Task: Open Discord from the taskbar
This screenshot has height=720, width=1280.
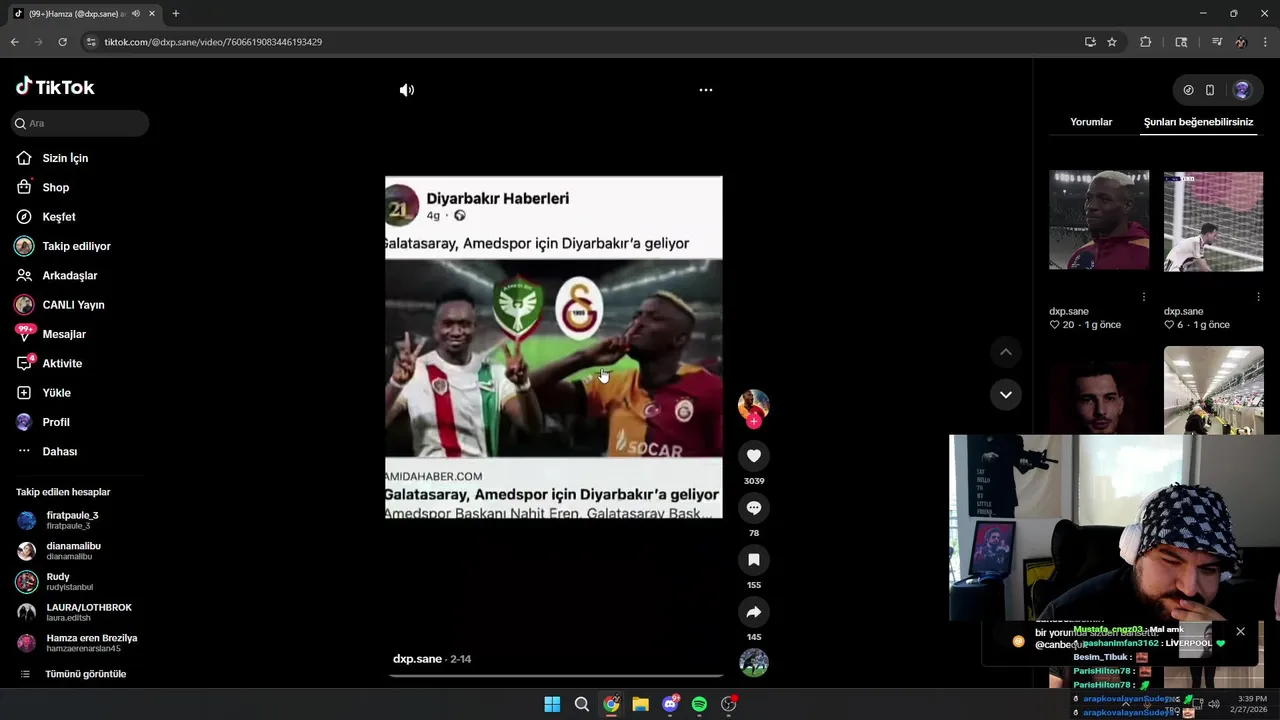Action: [670, 704]
